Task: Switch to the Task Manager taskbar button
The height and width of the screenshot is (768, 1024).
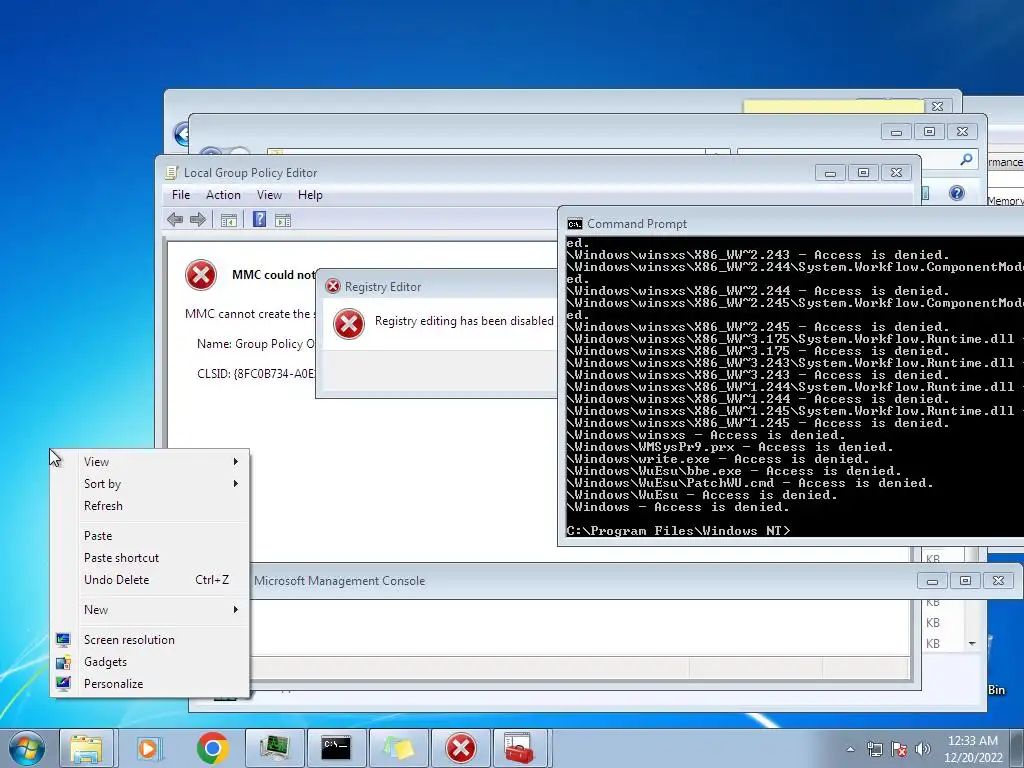Action: pyautogui.click(x=274, y=748)
